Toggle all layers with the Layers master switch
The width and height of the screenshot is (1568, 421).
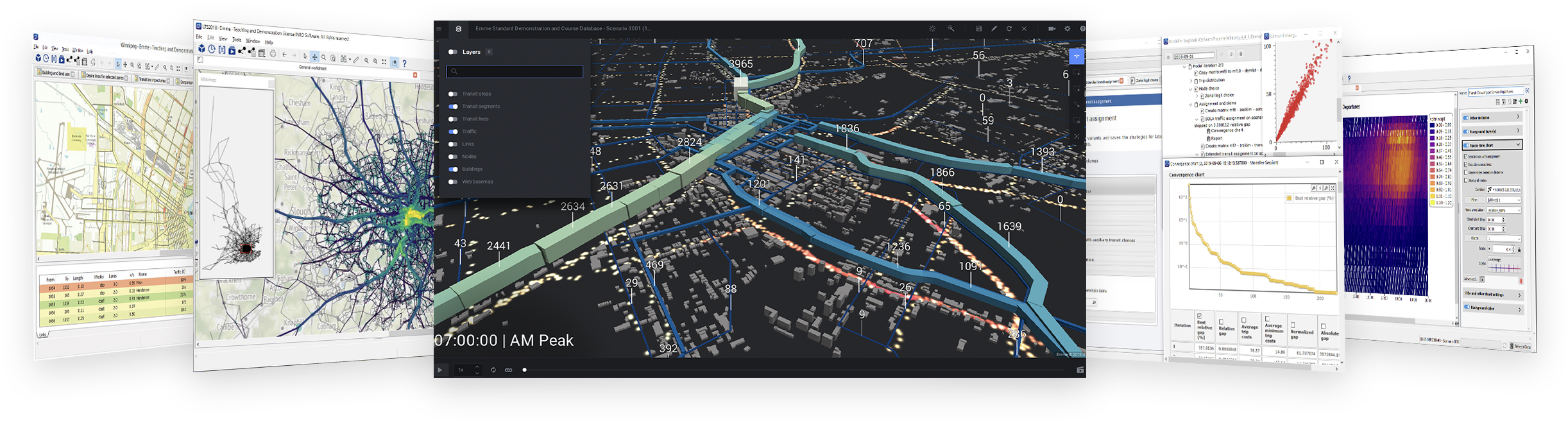[453, 52]
